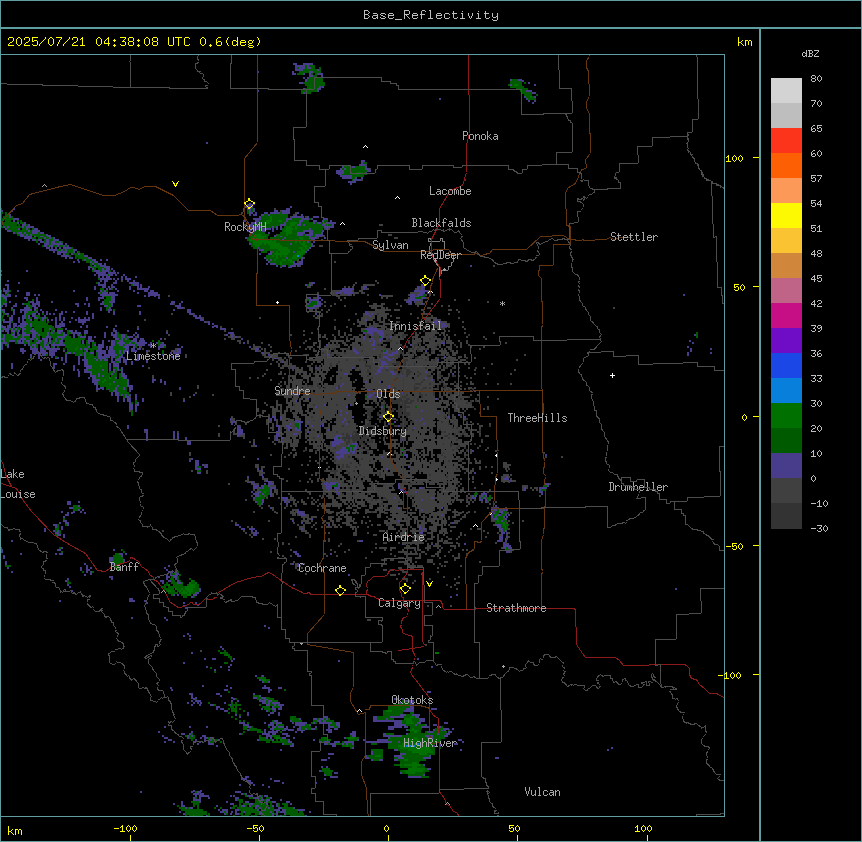This screenshot has height=842, width=862.
Task: Click the Sundre town label
Action: click(x=292, y=391)
